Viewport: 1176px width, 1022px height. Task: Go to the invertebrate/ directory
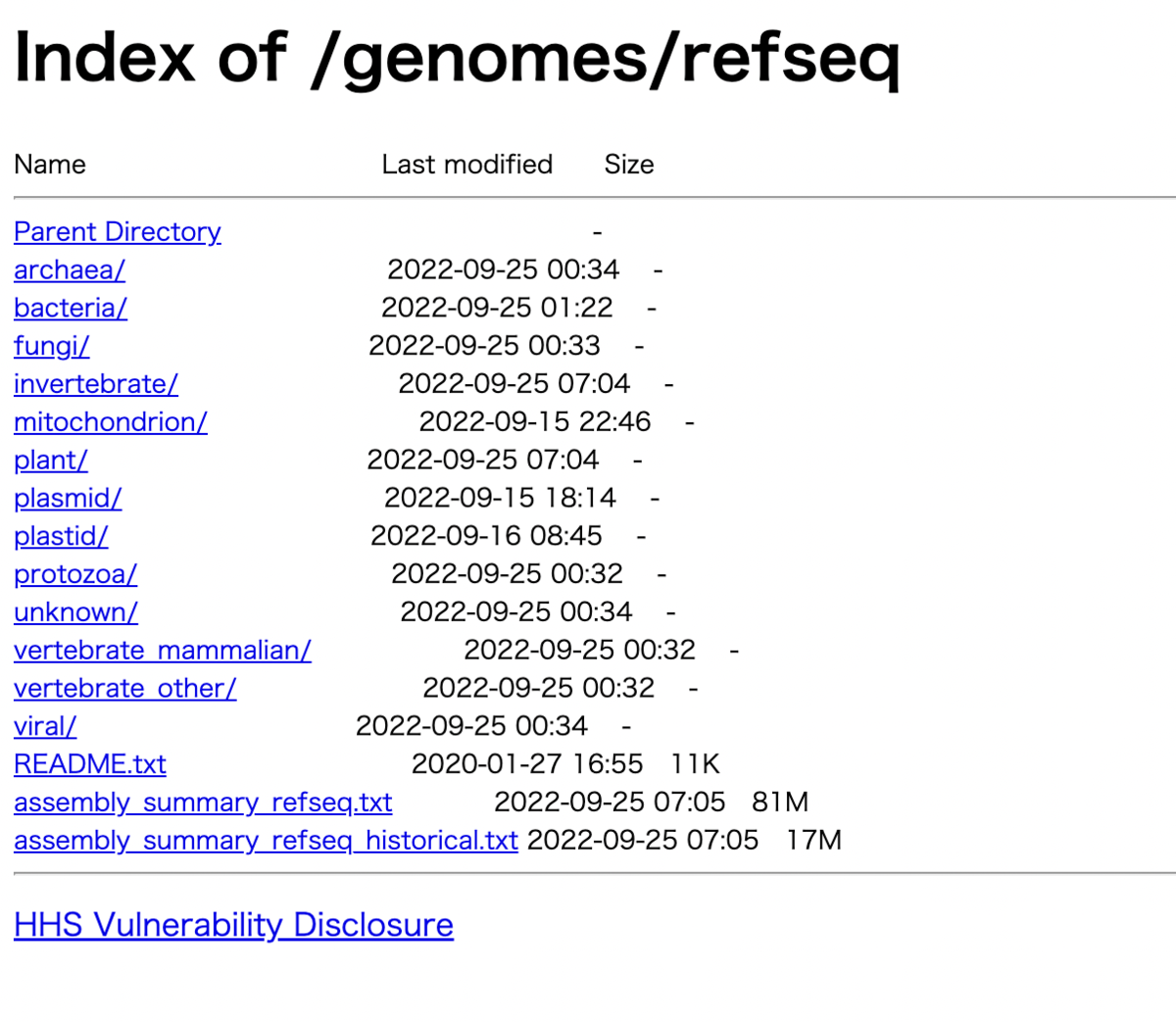96,384
